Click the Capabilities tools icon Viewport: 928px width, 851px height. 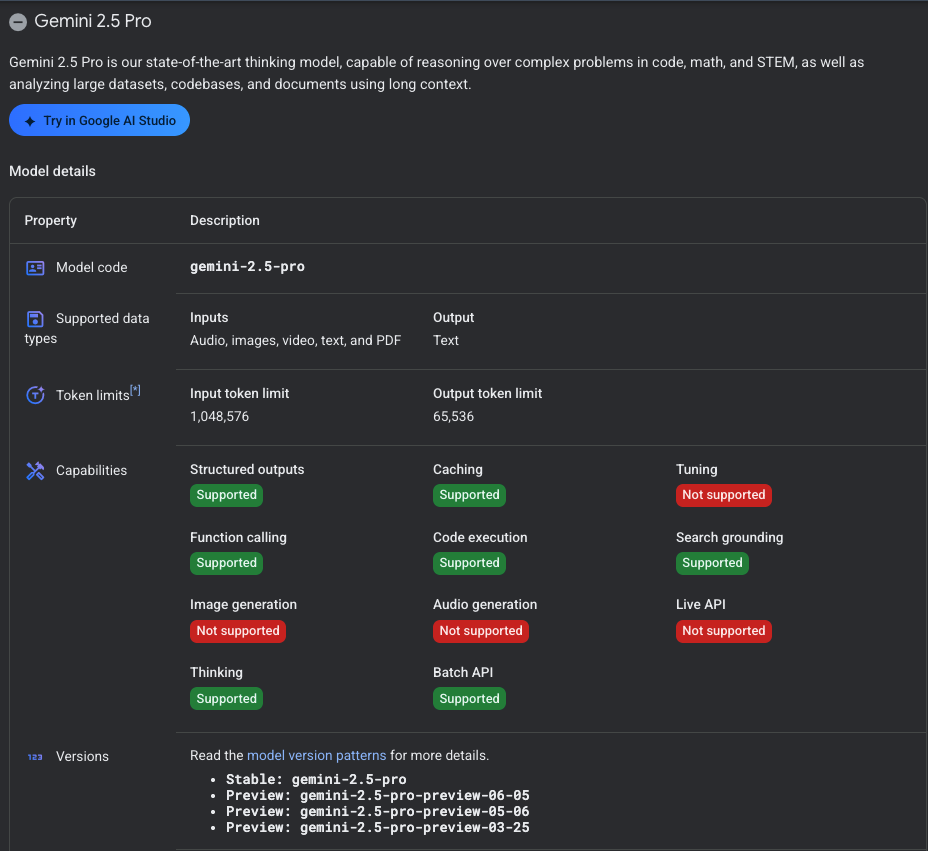tap(35, 471)
